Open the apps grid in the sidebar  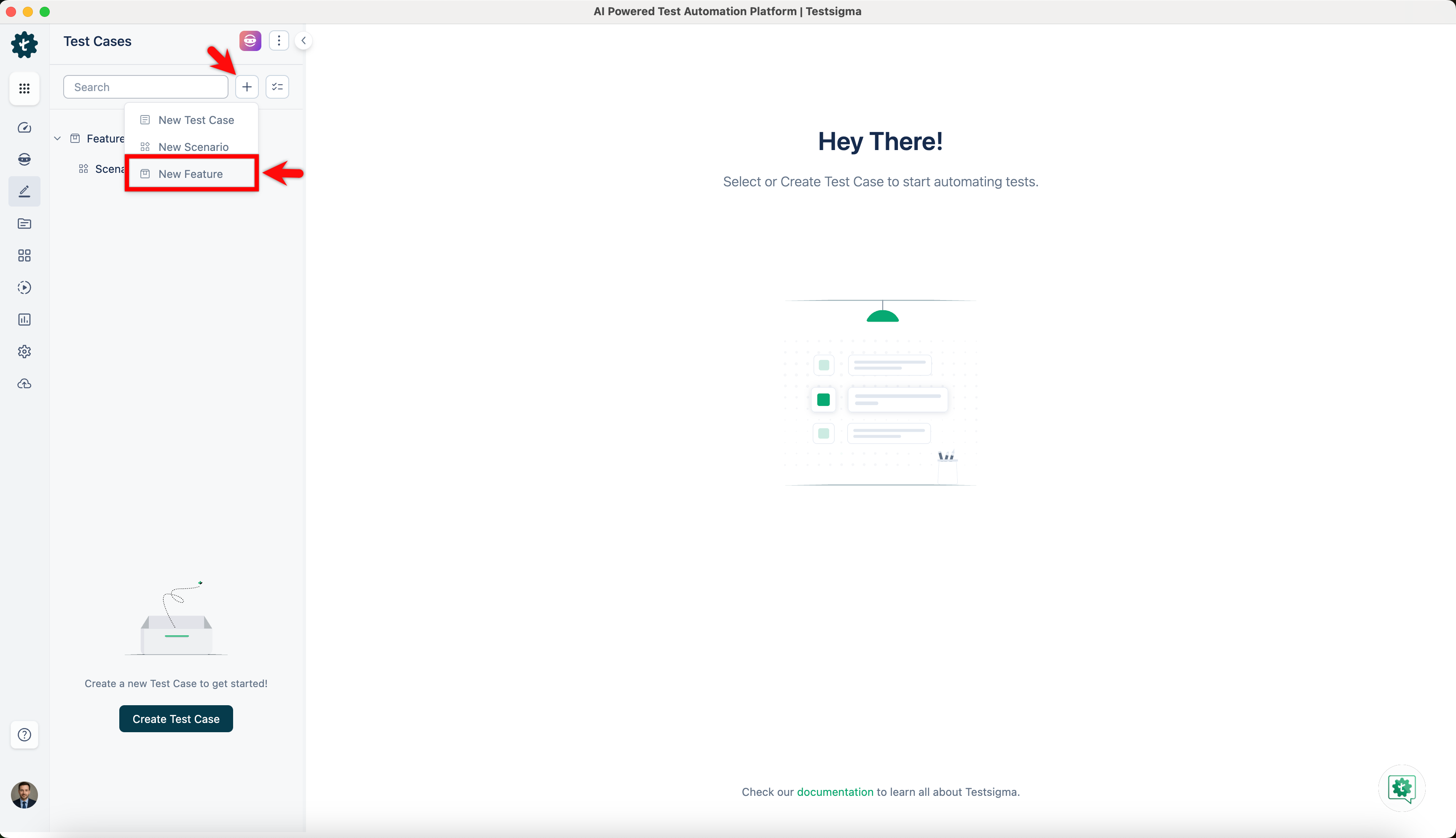24,88
